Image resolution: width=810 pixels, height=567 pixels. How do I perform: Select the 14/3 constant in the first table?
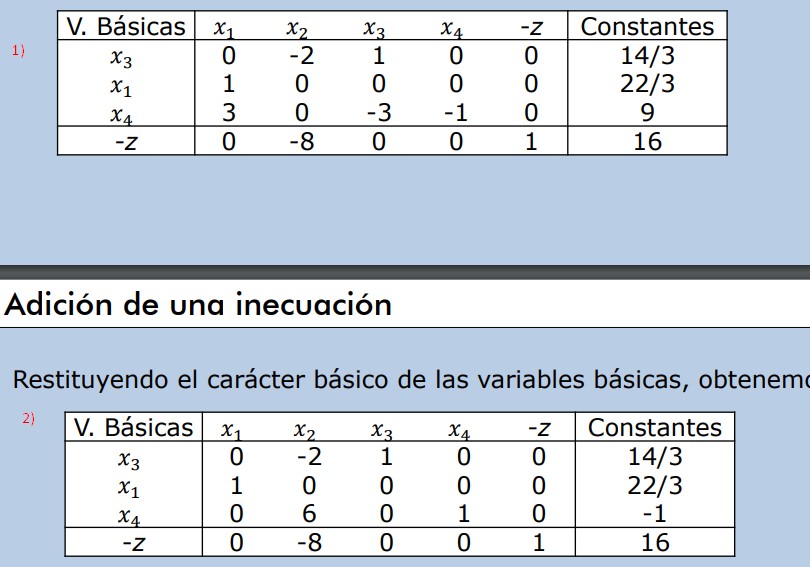tap(647, 56)
